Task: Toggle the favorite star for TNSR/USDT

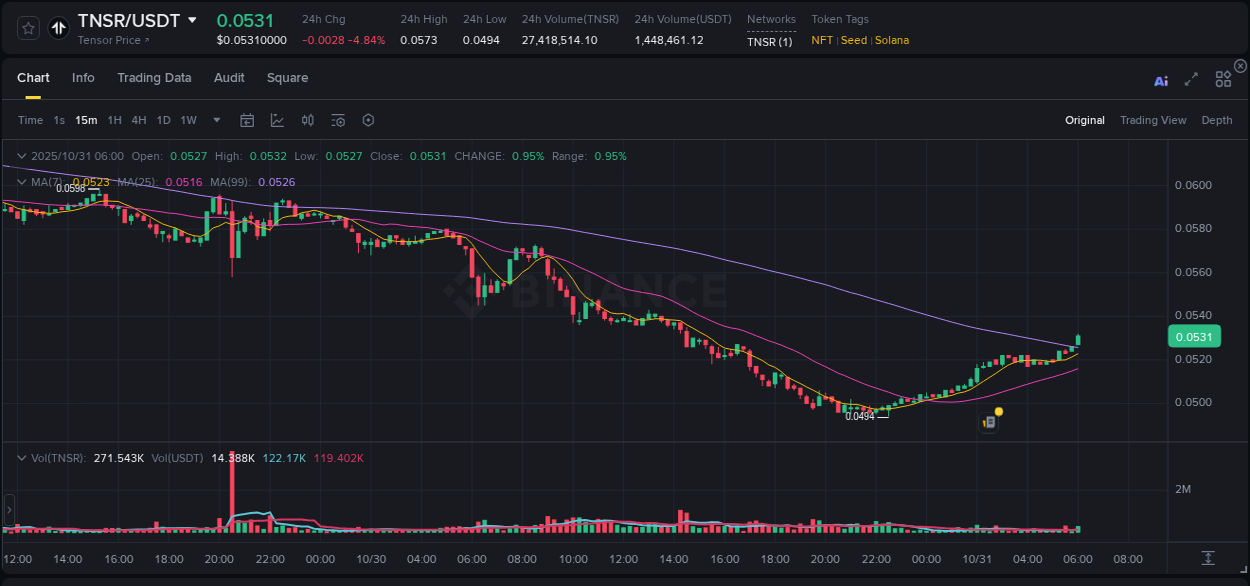Action: (x=27, y=27)
